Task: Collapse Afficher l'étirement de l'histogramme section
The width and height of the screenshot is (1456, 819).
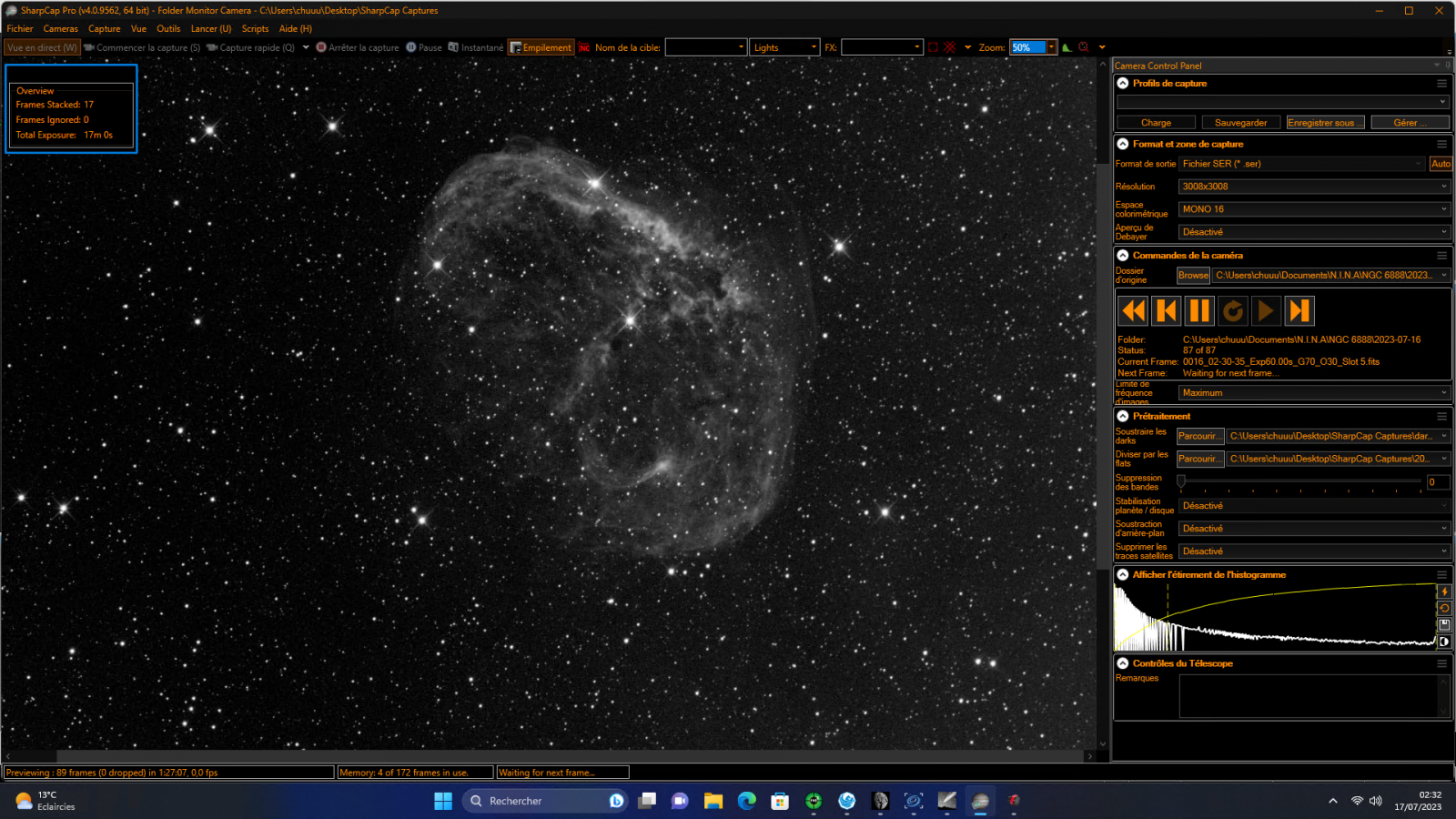Action: 1123,575
